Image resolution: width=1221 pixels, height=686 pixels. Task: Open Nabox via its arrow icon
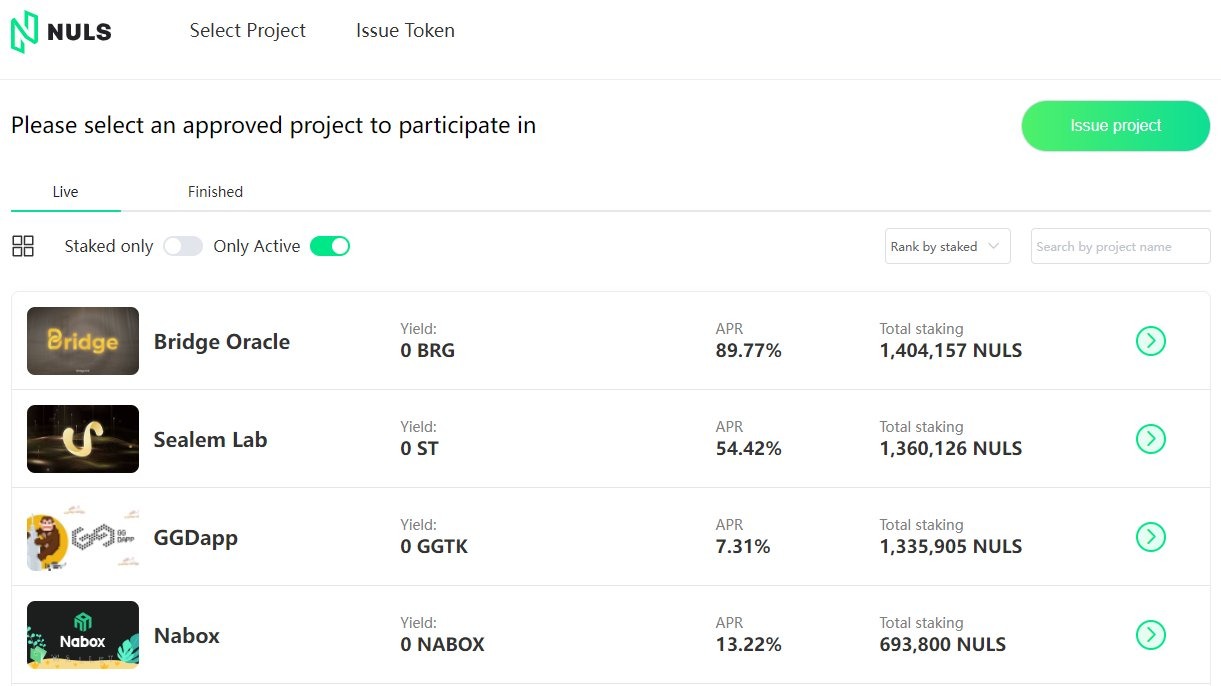click(1151, 635)
